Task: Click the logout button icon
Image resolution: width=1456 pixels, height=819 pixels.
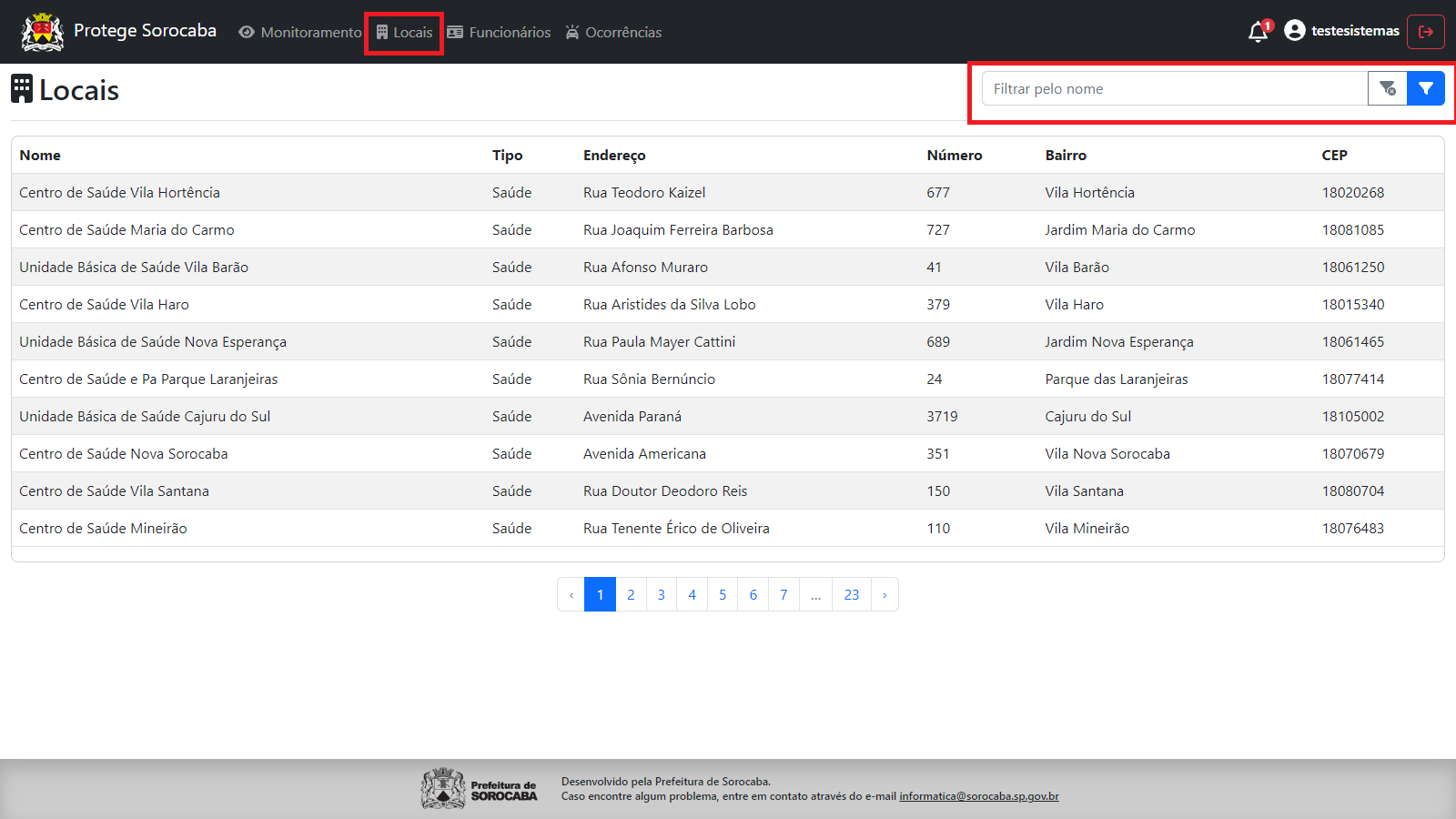Action: (x=1426, y=32)
